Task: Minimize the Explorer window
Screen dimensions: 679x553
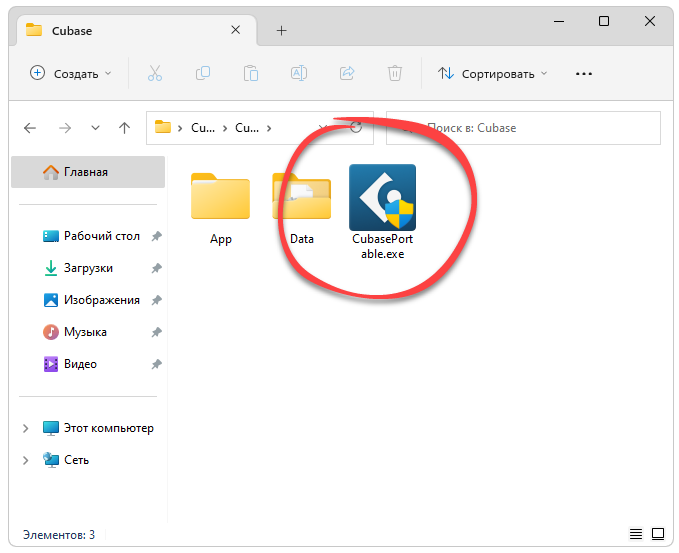Action: point(559,21)
